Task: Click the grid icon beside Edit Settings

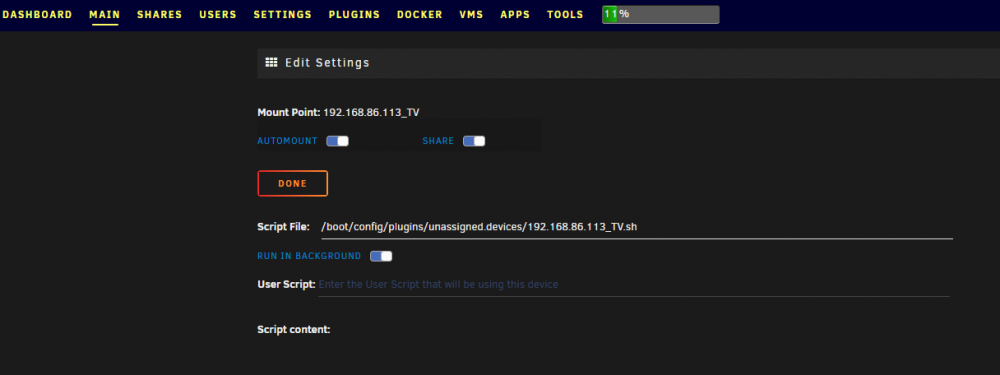Action: 271,62
